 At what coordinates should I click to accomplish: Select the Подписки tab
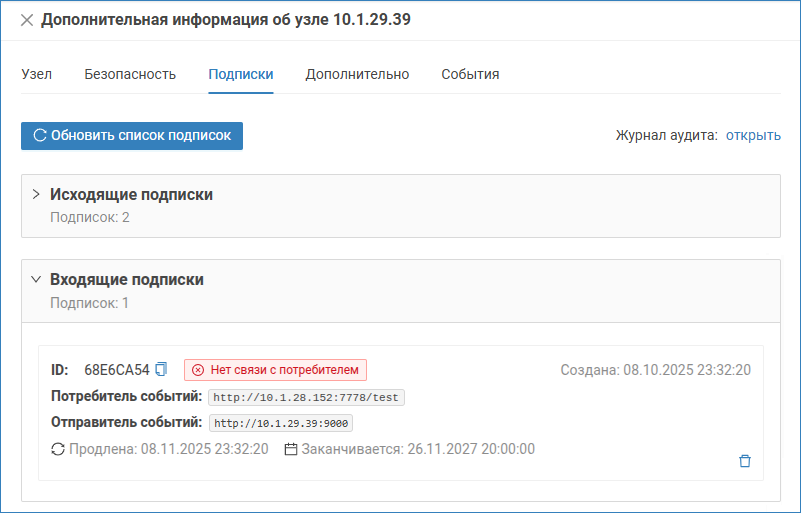pos(241,74)
